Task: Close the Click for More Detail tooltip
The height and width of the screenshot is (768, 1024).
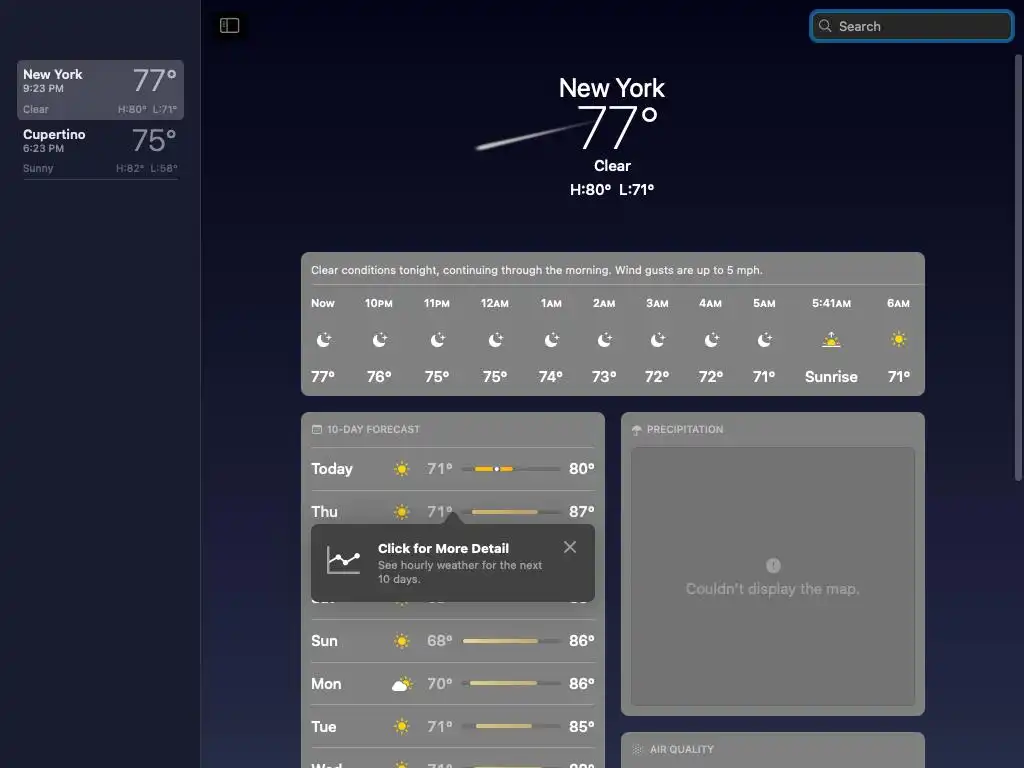Action: coord(569,547)
